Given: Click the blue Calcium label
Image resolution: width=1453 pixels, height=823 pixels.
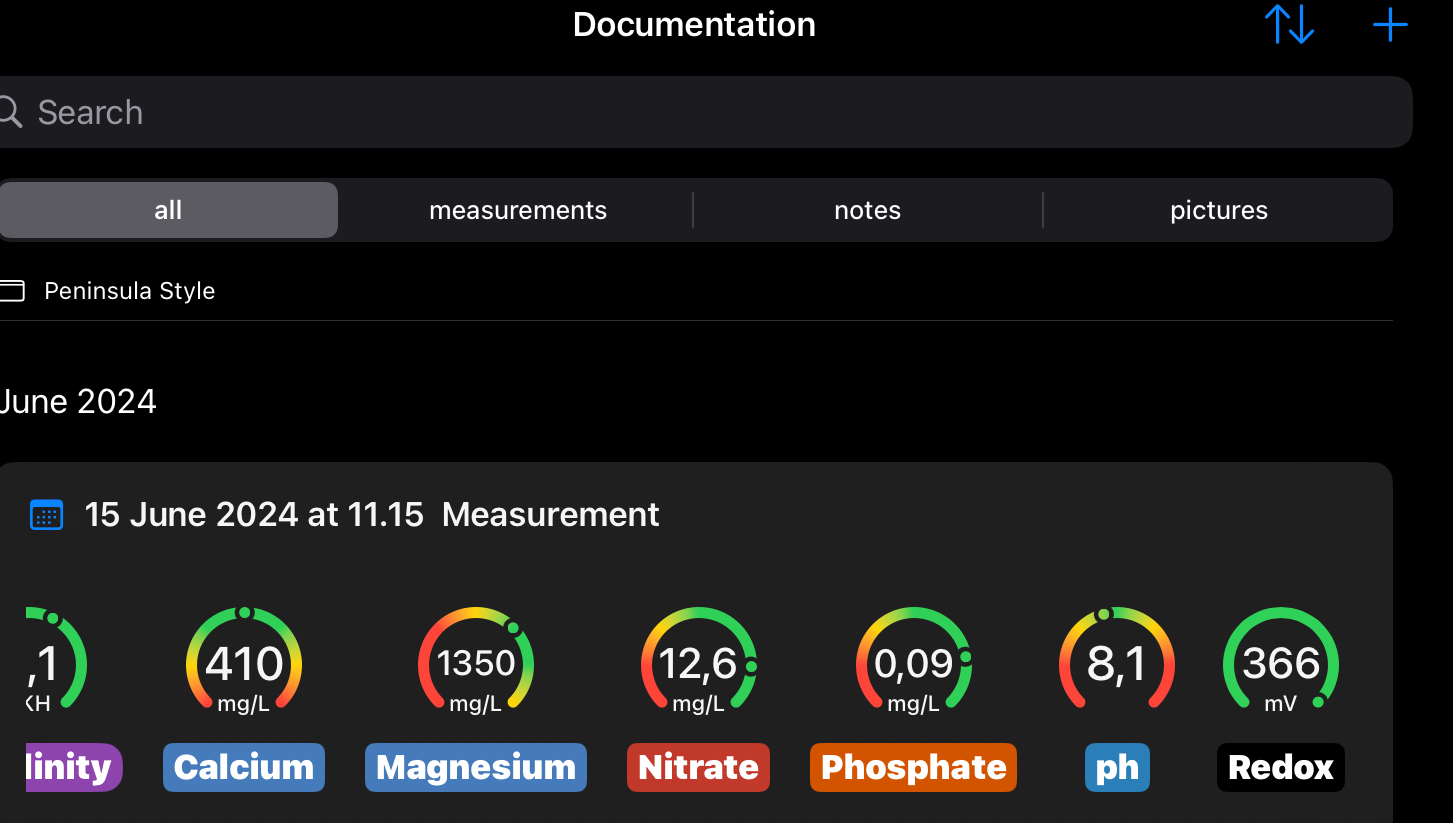Looking at the screenshot, I should [x=244, y=767].
